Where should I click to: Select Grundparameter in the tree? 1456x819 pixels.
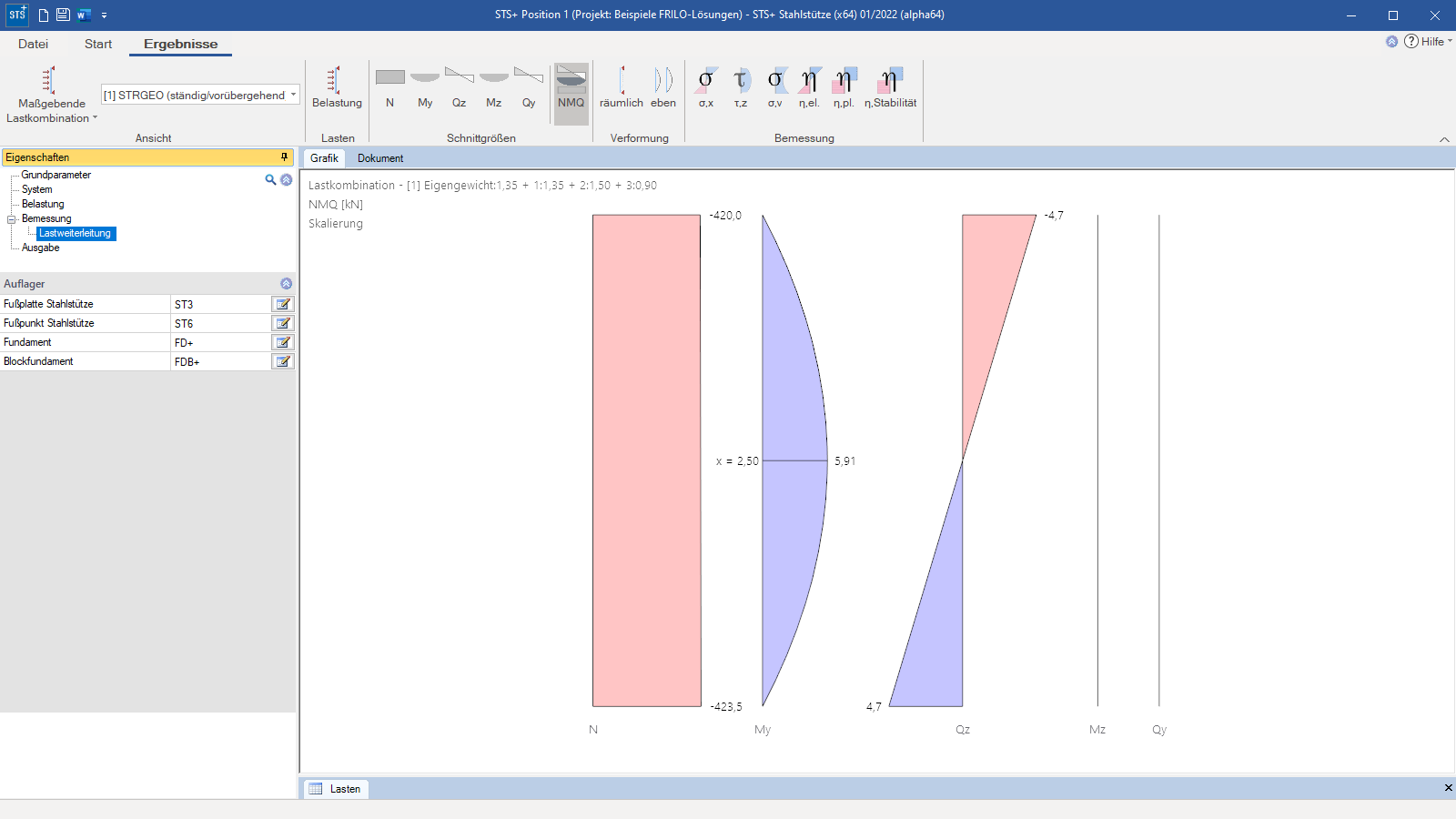[x=56, y=175]
